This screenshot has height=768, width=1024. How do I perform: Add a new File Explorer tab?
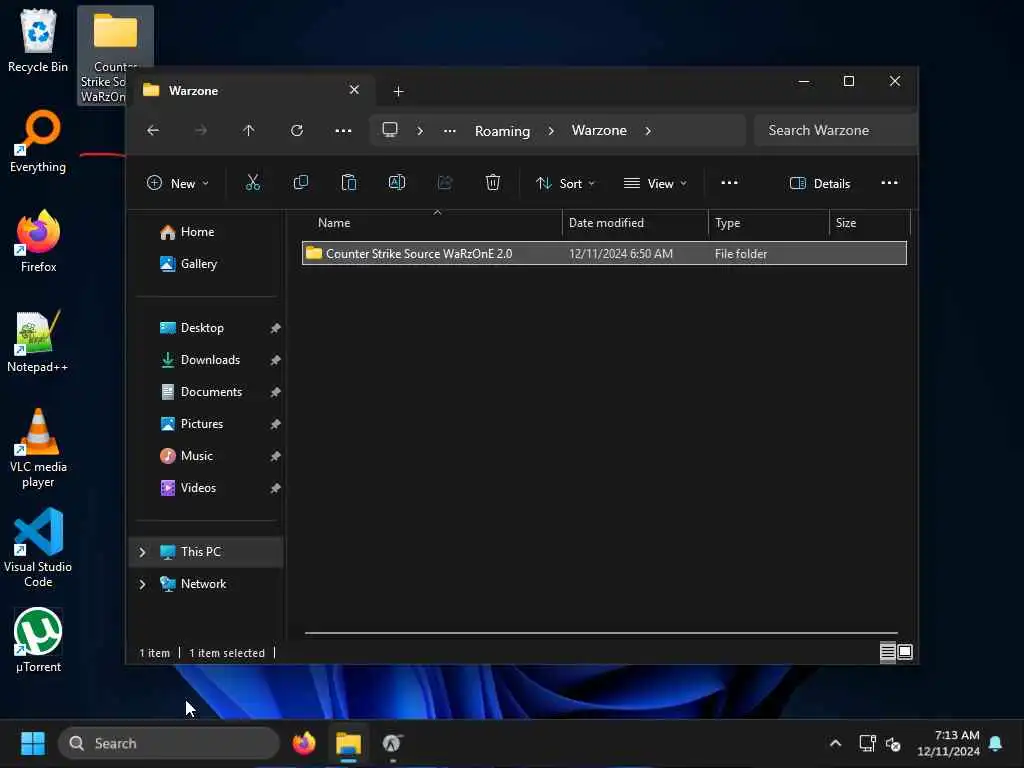coord(398,91)
